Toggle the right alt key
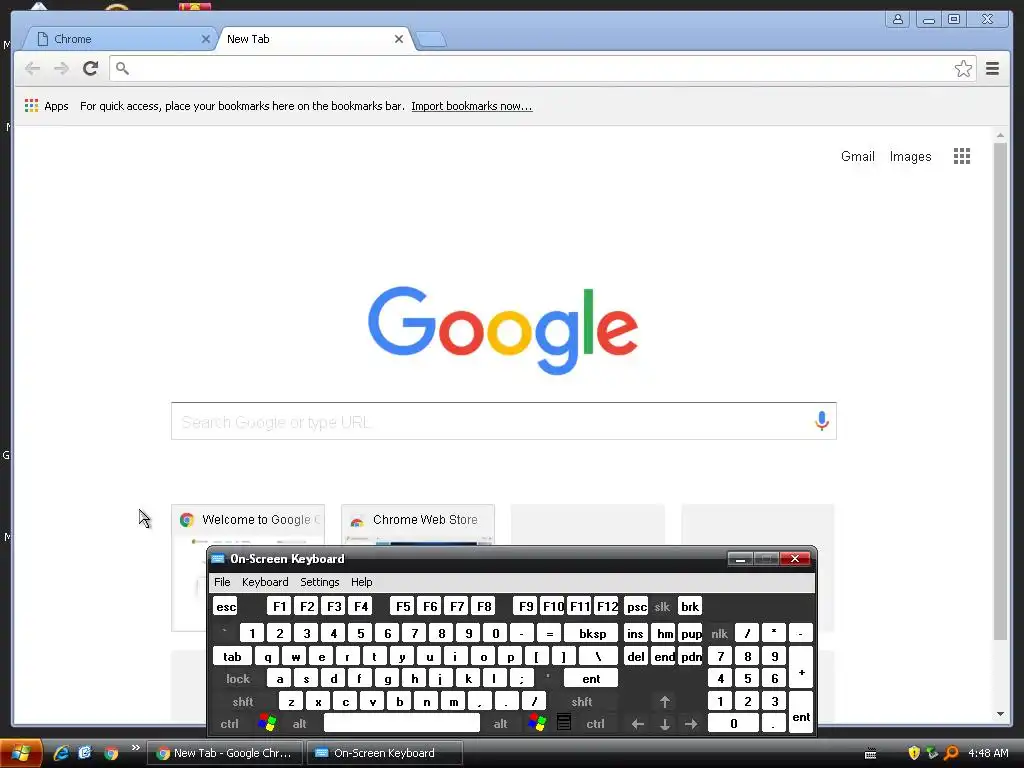Screen dimensions: 1024x768 (500, 724)
